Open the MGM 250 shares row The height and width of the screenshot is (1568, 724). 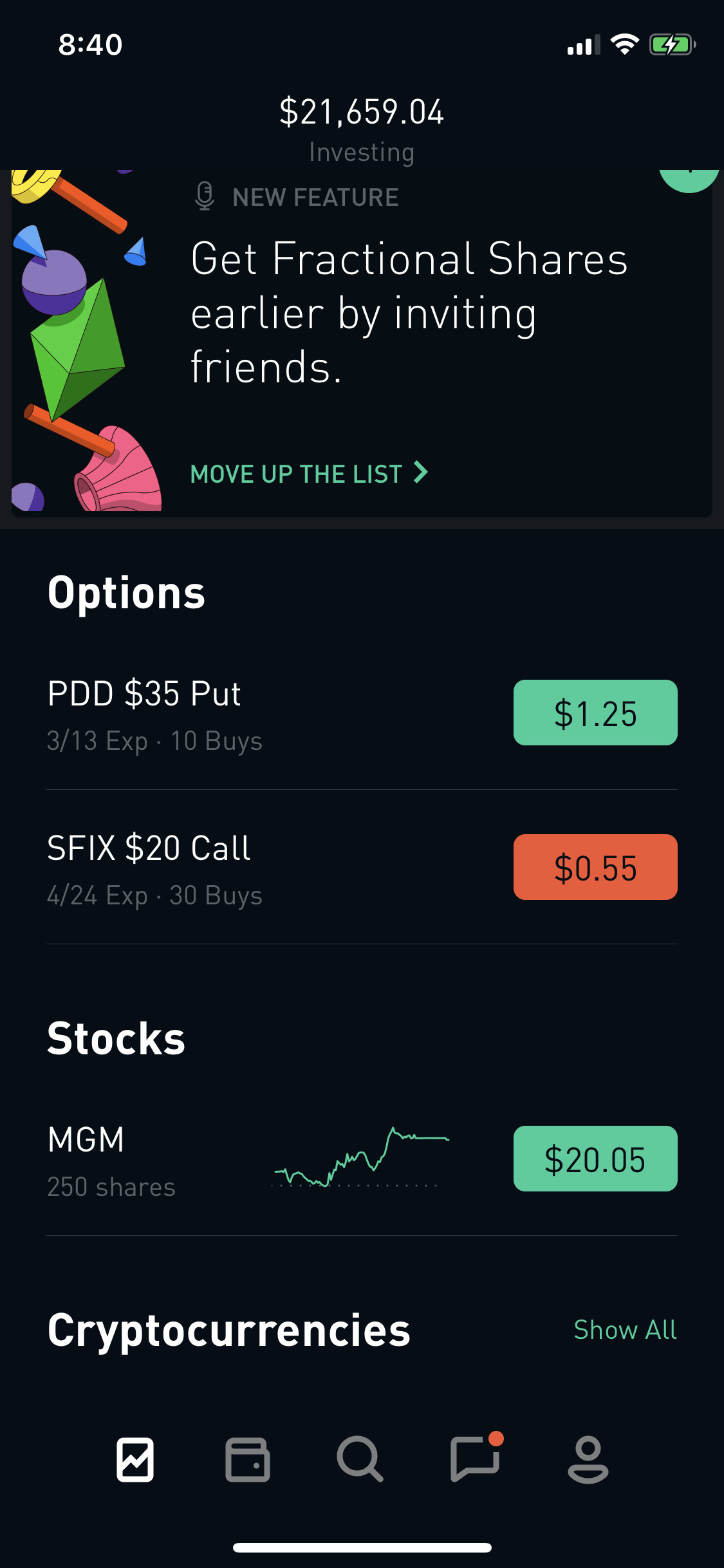(x=111, y=1161)
